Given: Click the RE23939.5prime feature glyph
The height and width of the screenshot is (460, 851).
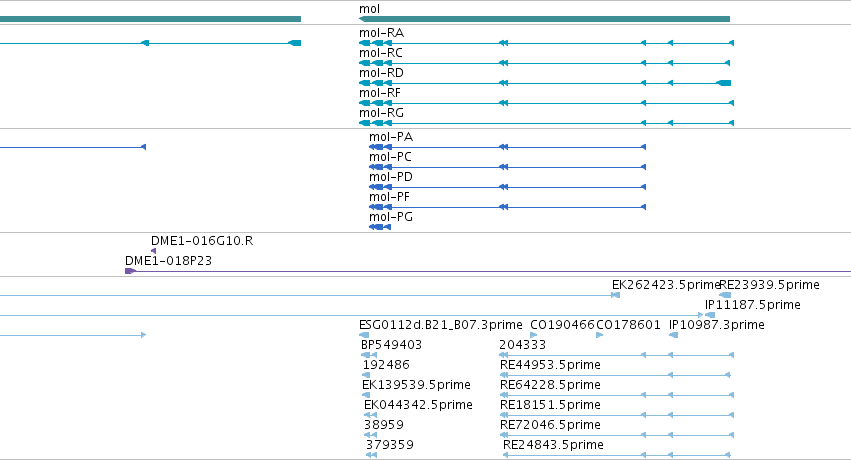Looking at the screenshot, I should click(725, 295).
